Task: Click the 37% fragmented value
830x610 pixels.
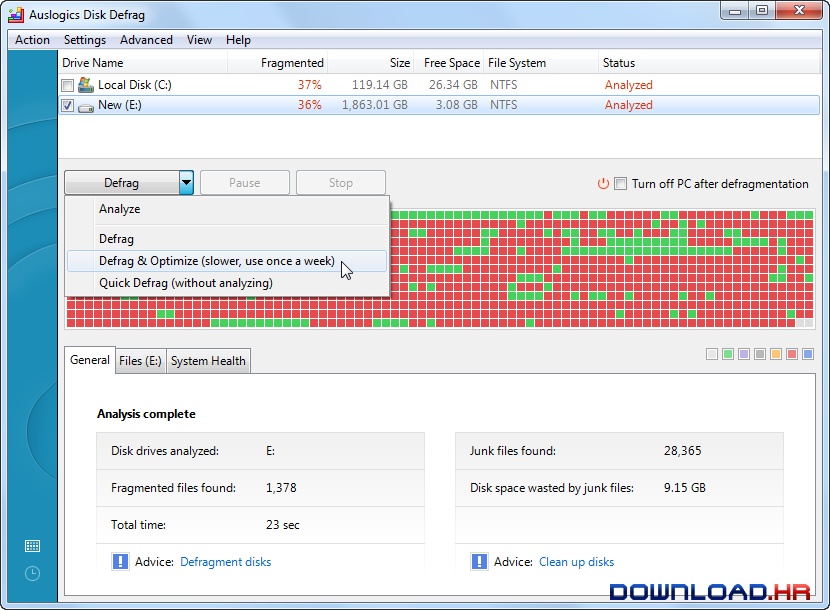Action: 309,85
